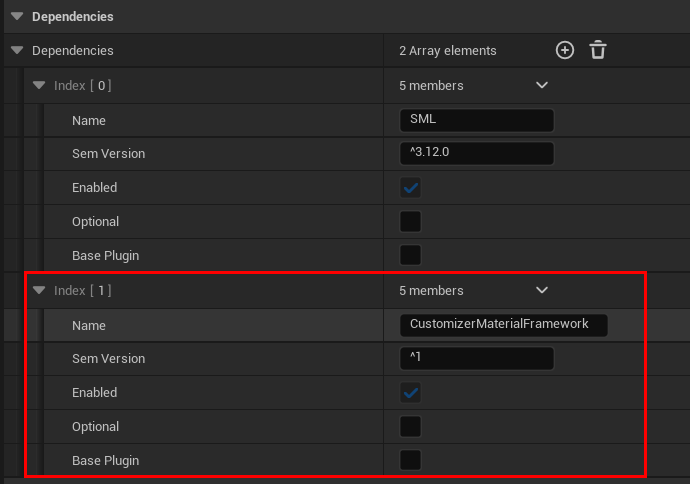Check Base Plugin for Index [1]
Screen dimensions: 690x484
pos(410,460)
